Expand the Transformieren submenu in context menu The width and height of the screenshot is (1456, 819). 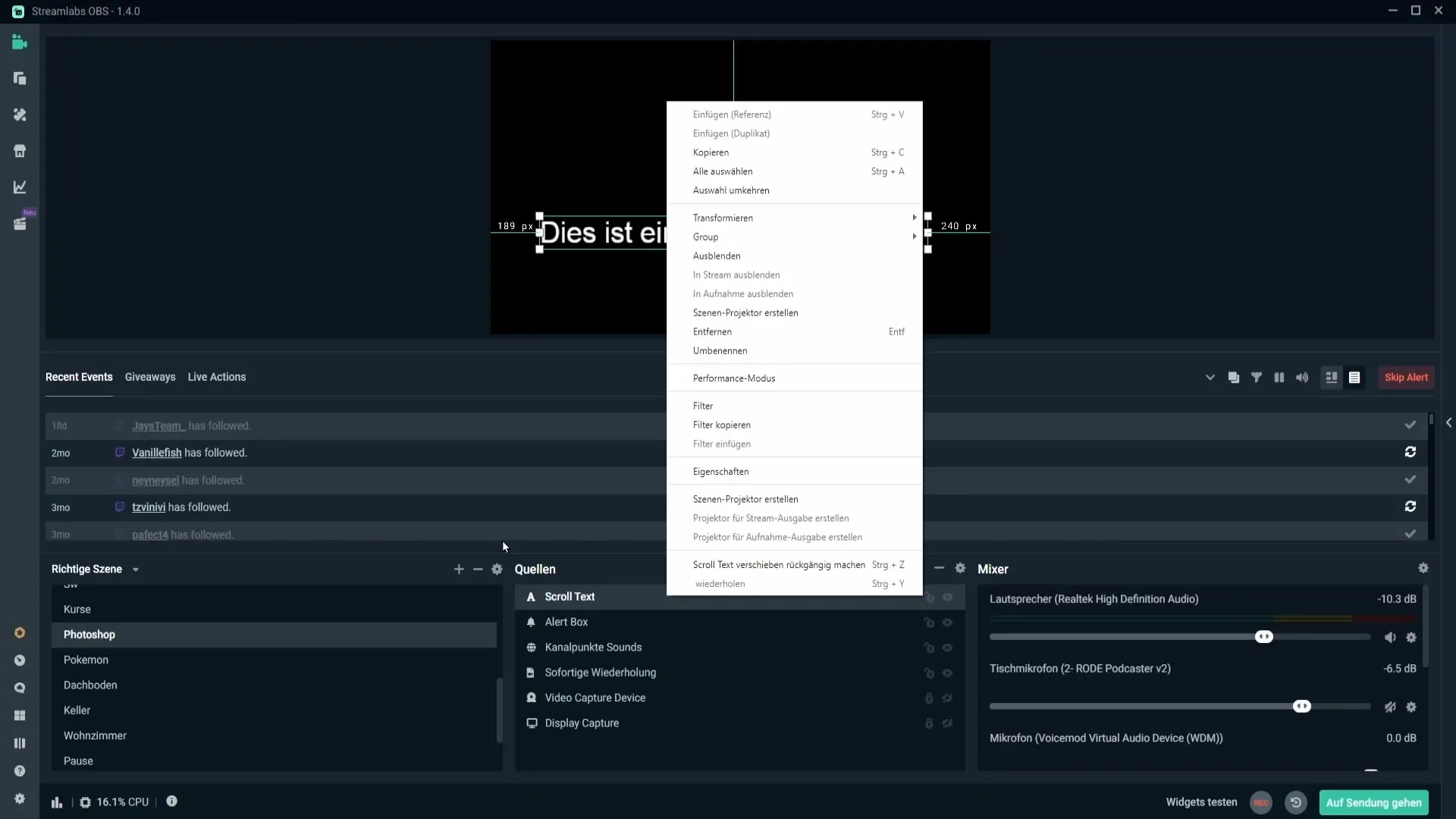click(x=795, y=218)
